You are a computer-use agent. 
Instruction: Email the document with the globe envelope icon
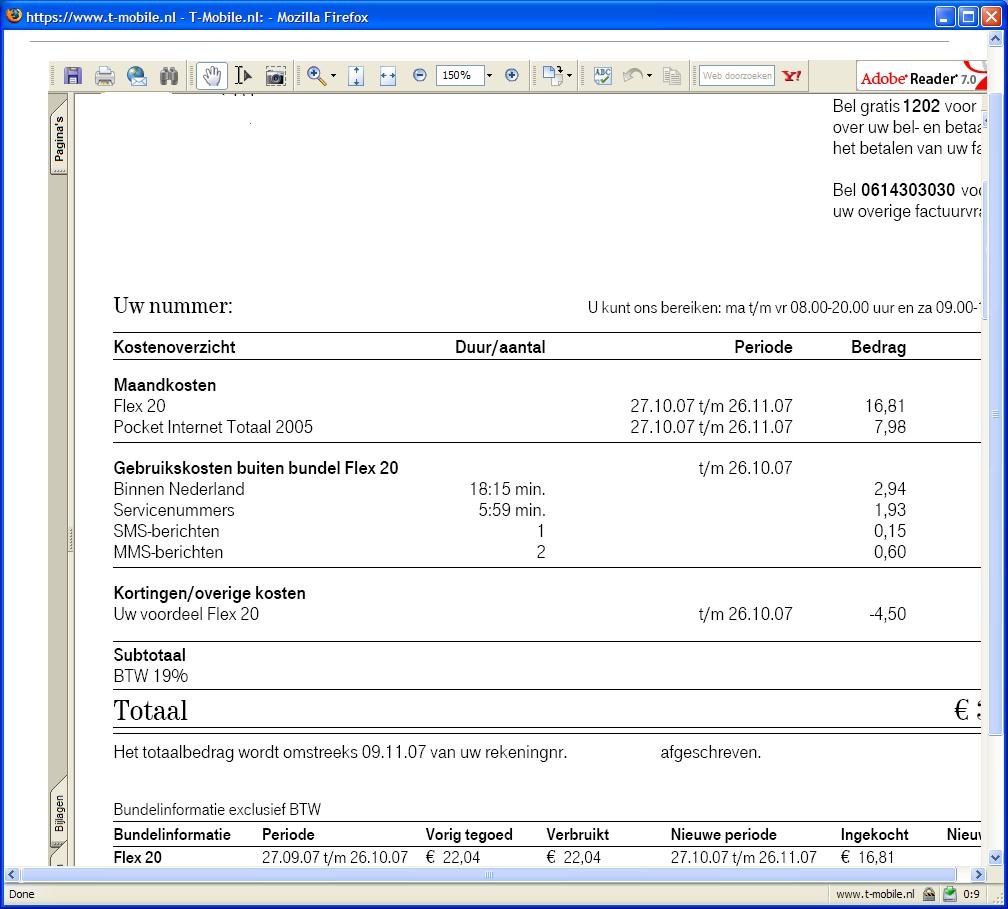(136, 76)
